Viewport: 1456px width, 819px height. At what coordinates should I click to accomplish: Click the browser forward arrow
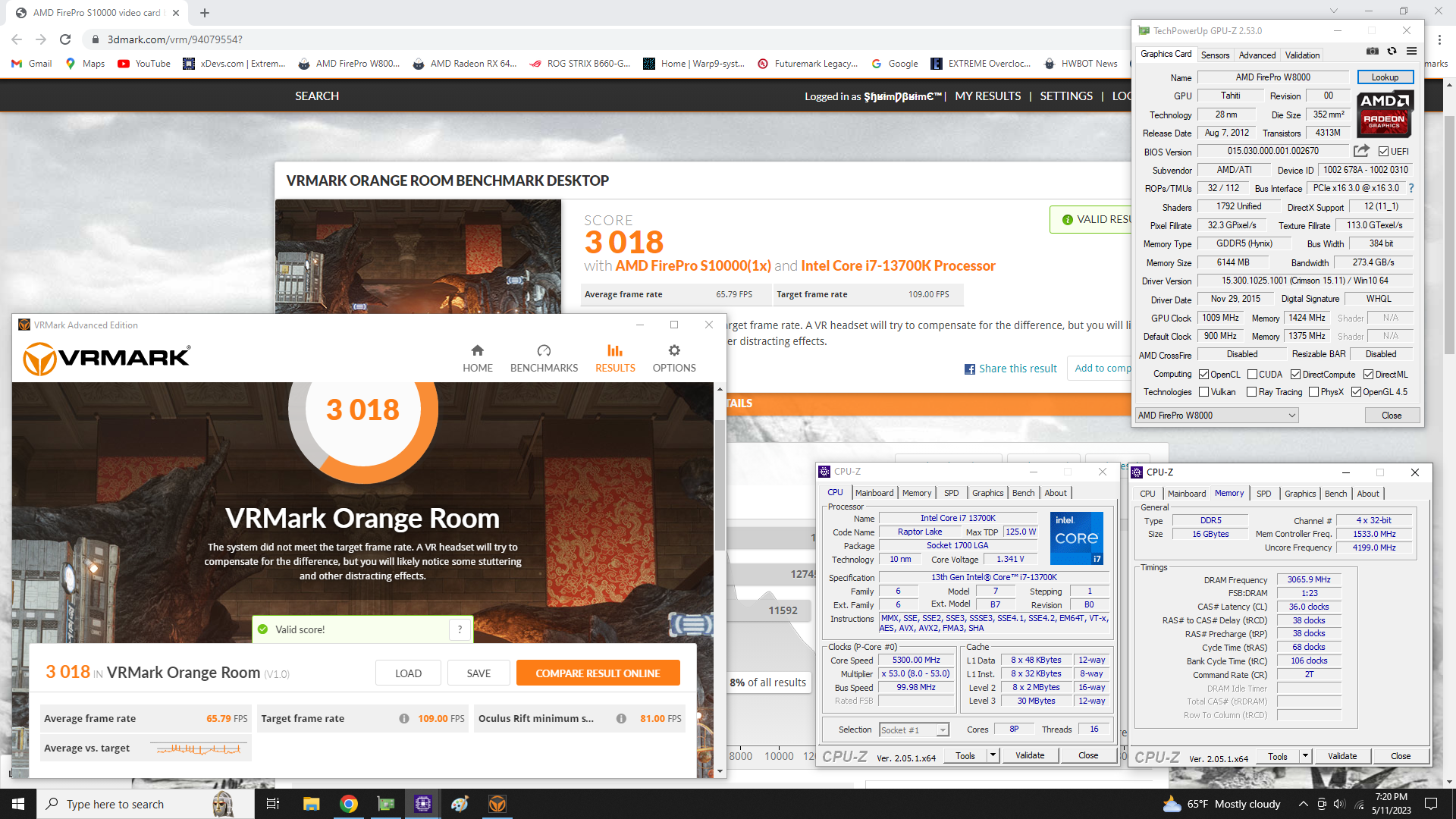[x=41, y=39]
